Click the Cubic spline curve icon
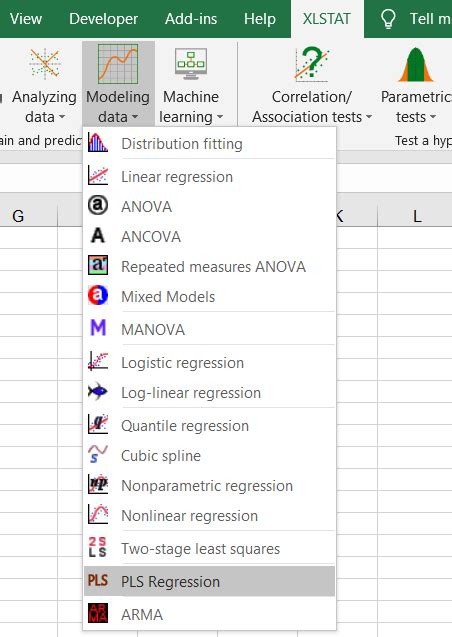452x637 pixels. coord(98,455)
